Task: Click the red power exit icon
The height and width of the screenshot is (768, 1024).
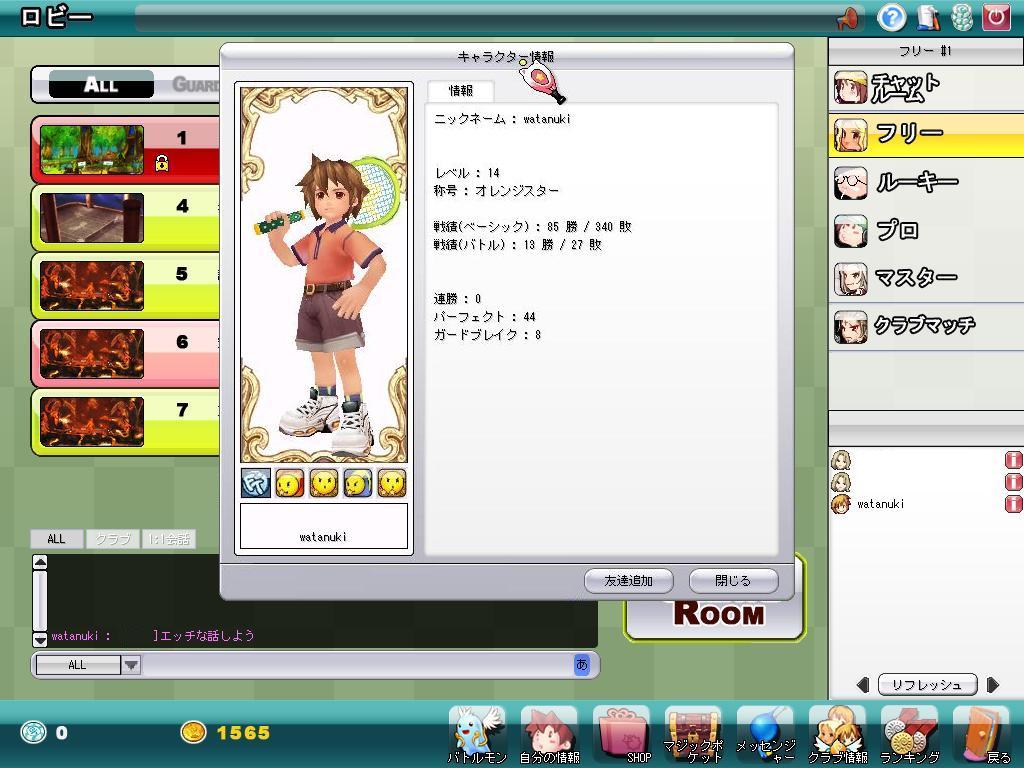Action: [x=996, y=17]
